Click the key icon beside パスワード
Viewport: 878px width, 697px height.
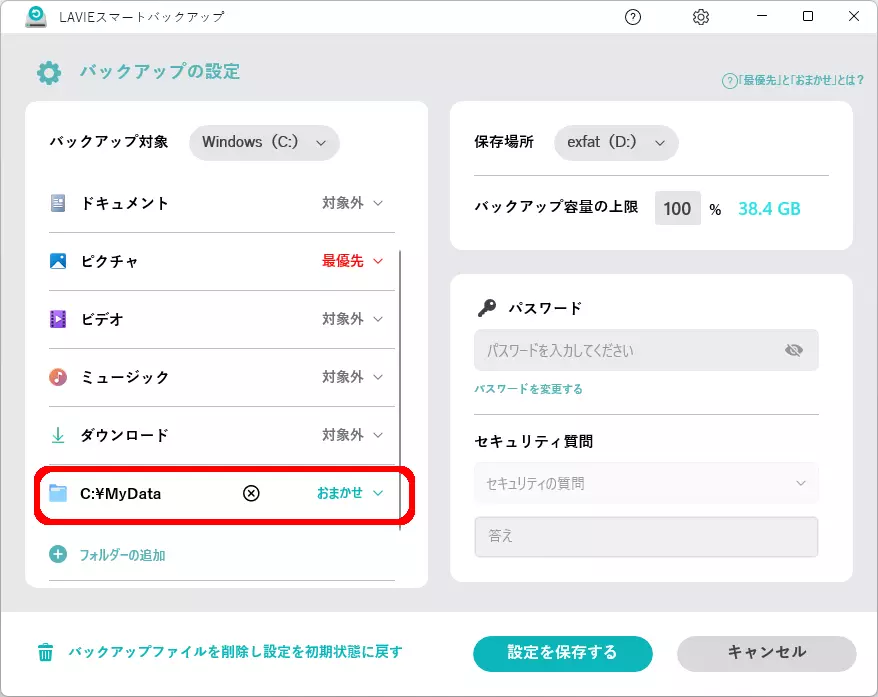(487, 307)
